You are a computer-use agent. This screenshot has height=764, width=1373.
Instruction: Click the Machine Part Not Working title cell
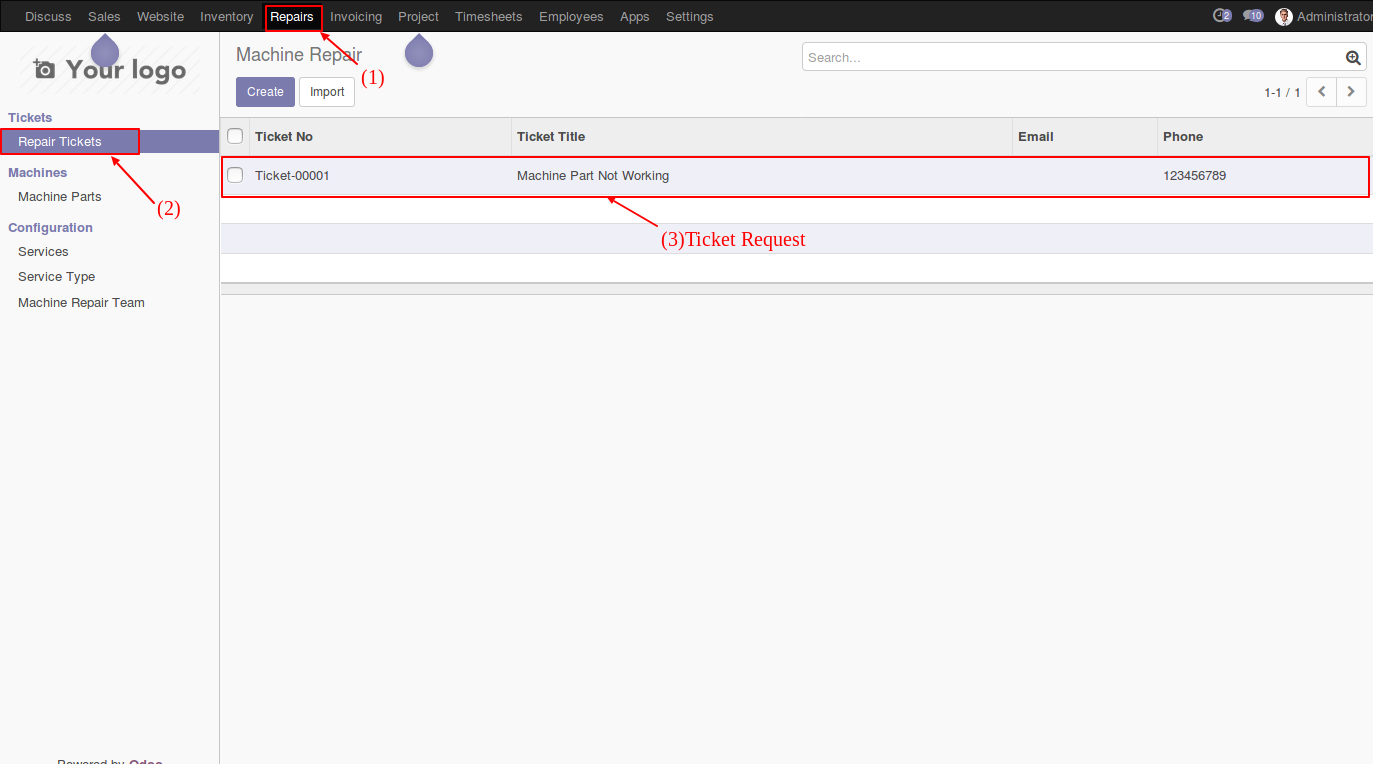tap(593, 176)
